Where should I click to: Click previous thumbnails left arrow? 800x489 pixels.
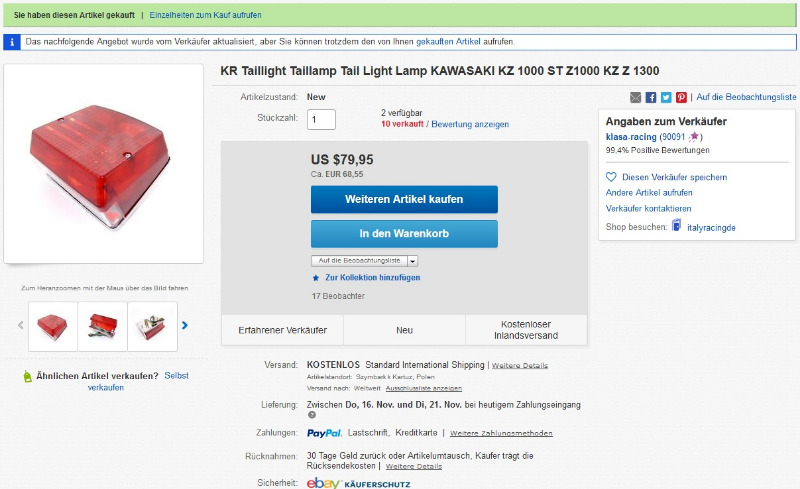(x=20, y=325)
